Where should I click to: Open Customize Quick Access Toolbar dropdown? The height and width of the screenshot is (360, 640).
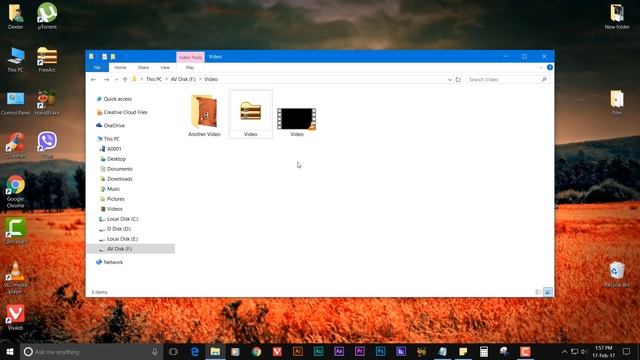tap(126, 57)
